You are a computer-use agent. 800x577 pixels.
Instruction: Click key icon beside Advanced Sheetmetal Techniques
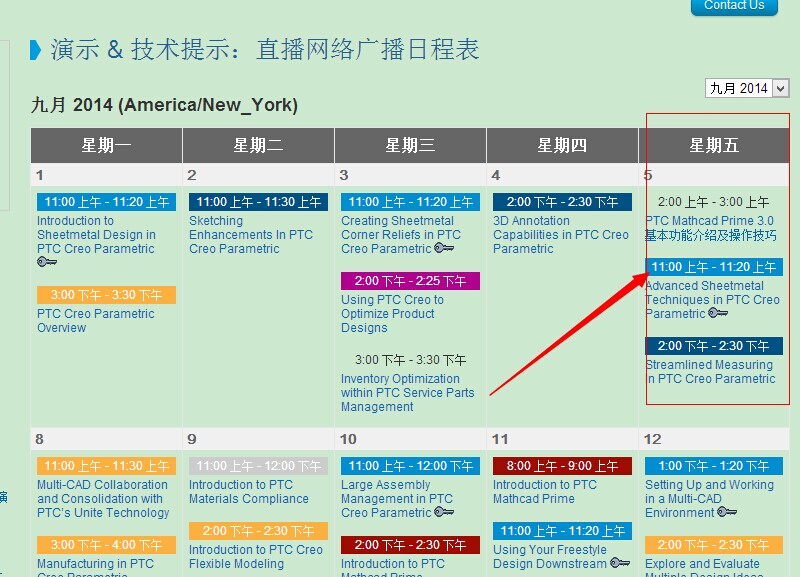[718, 313]
